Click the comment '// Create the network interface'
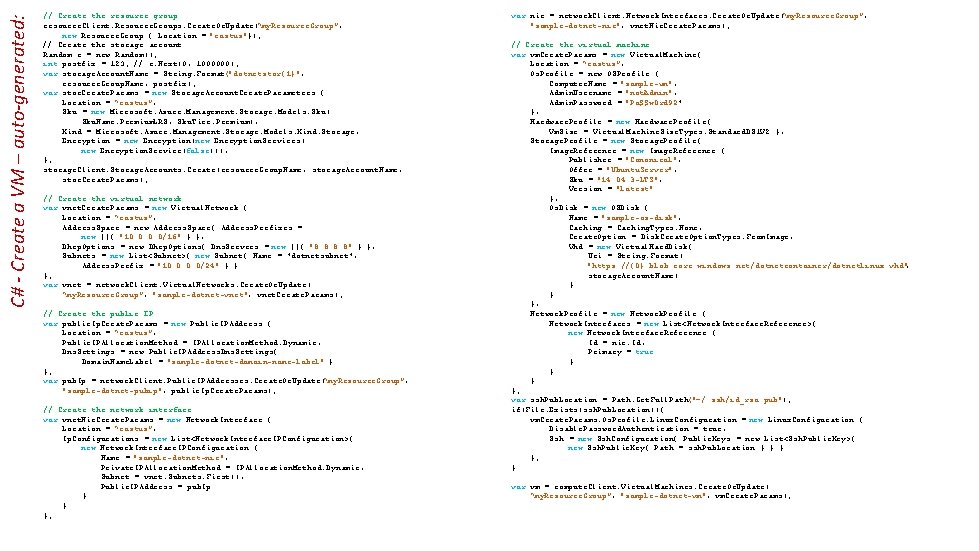This screenshot has height=551, width=979. (117, 410)
